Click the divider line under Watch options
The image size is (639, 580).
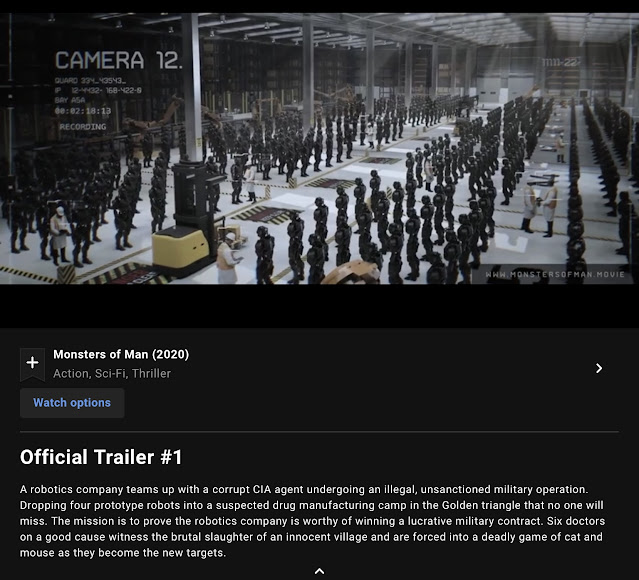(x=320, y=431)
